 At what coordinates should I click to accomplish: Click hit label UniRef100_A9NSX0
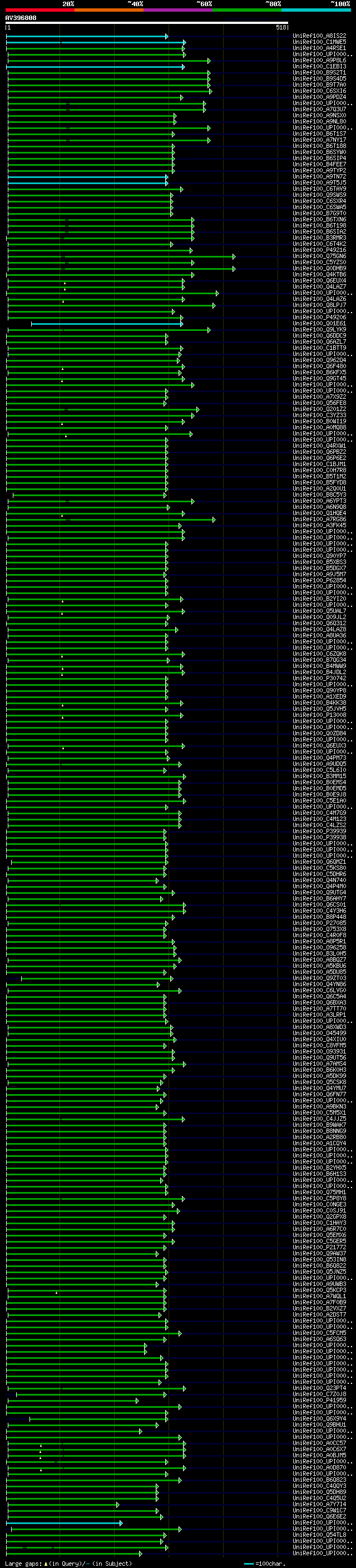319,116
